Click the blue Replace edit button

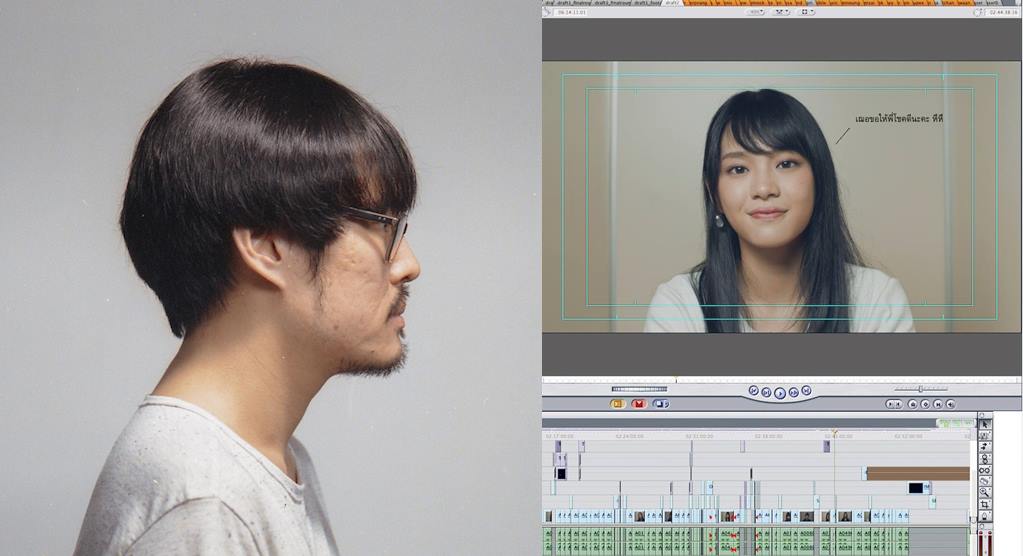click(661, 404)
